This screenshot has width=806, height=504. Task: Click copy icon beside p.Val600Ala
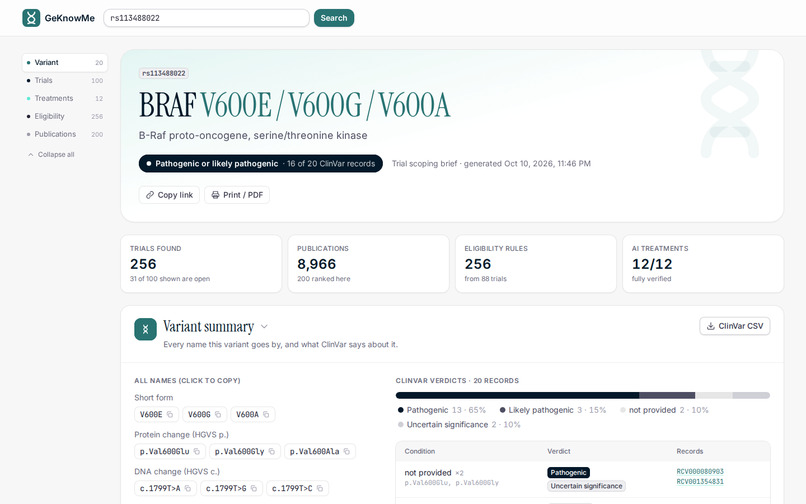346,452
